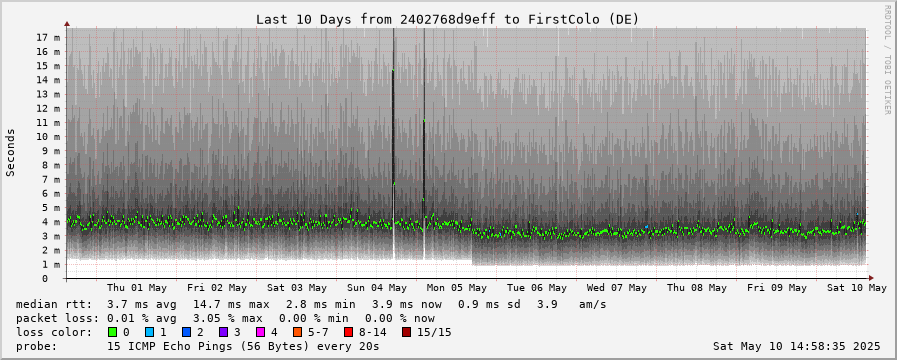Click the '1 m' y-axis tick label
This screenshot has height=360, width=897.
[51, 264]
